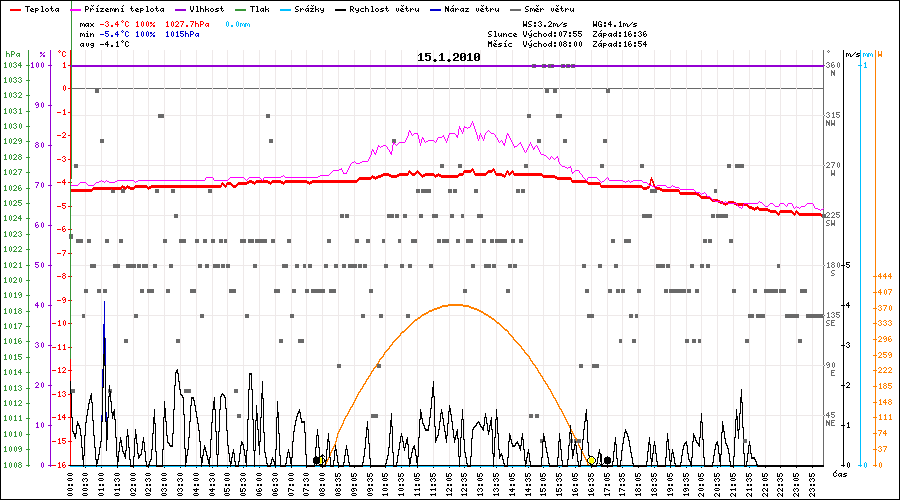
Task: Click the red temperature legend color line
Action: 14,9
